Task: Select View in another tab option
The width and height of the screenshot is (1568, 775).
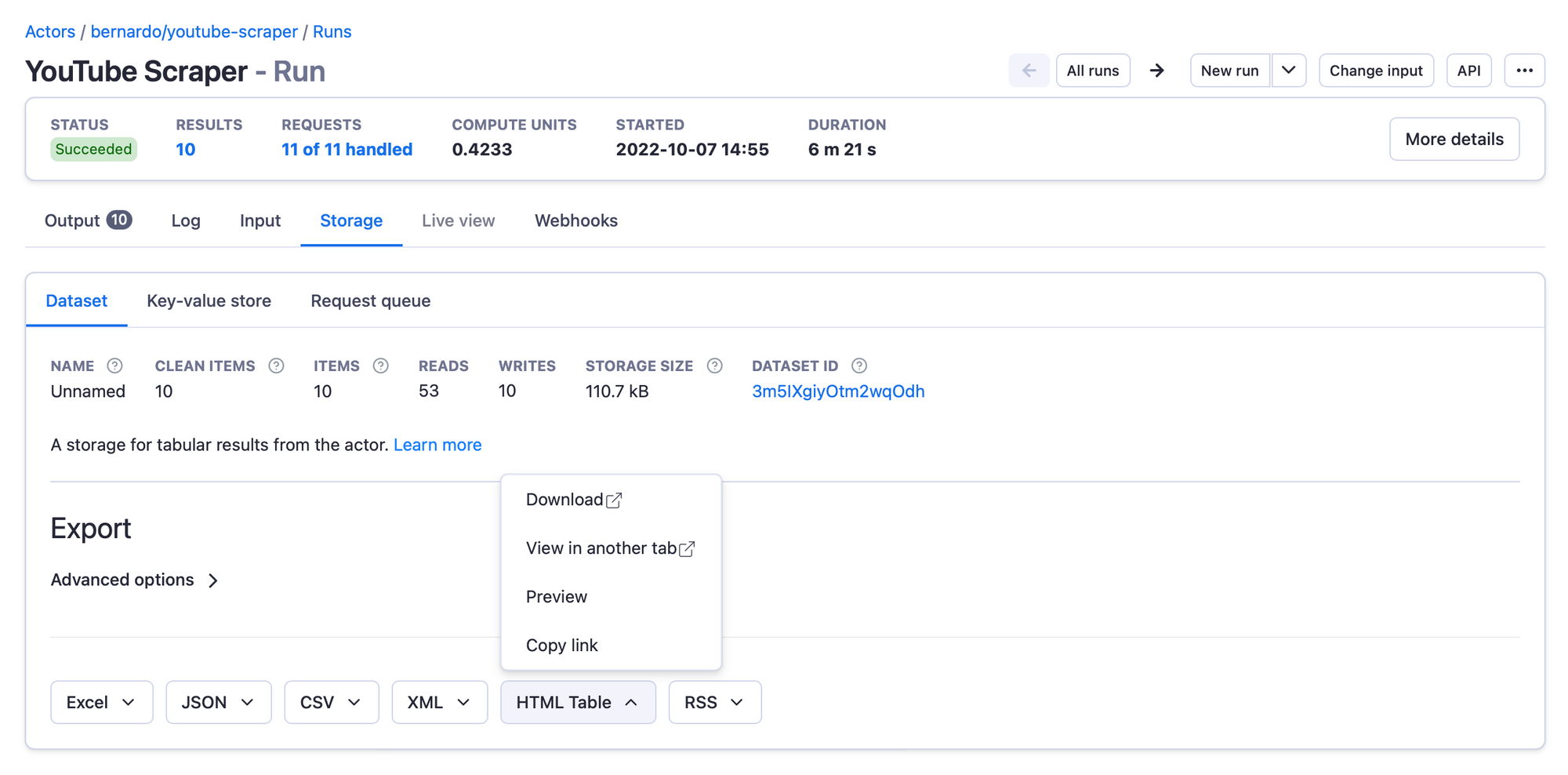Action: (x=611, y=548)
